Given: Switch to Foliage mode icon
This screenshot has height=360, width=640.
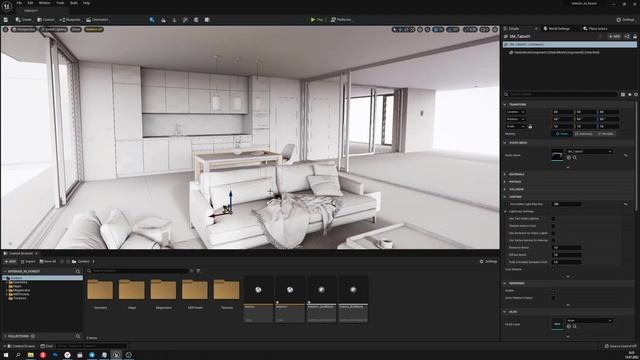Looking at the screenshot, I should [x=174, y=20].
